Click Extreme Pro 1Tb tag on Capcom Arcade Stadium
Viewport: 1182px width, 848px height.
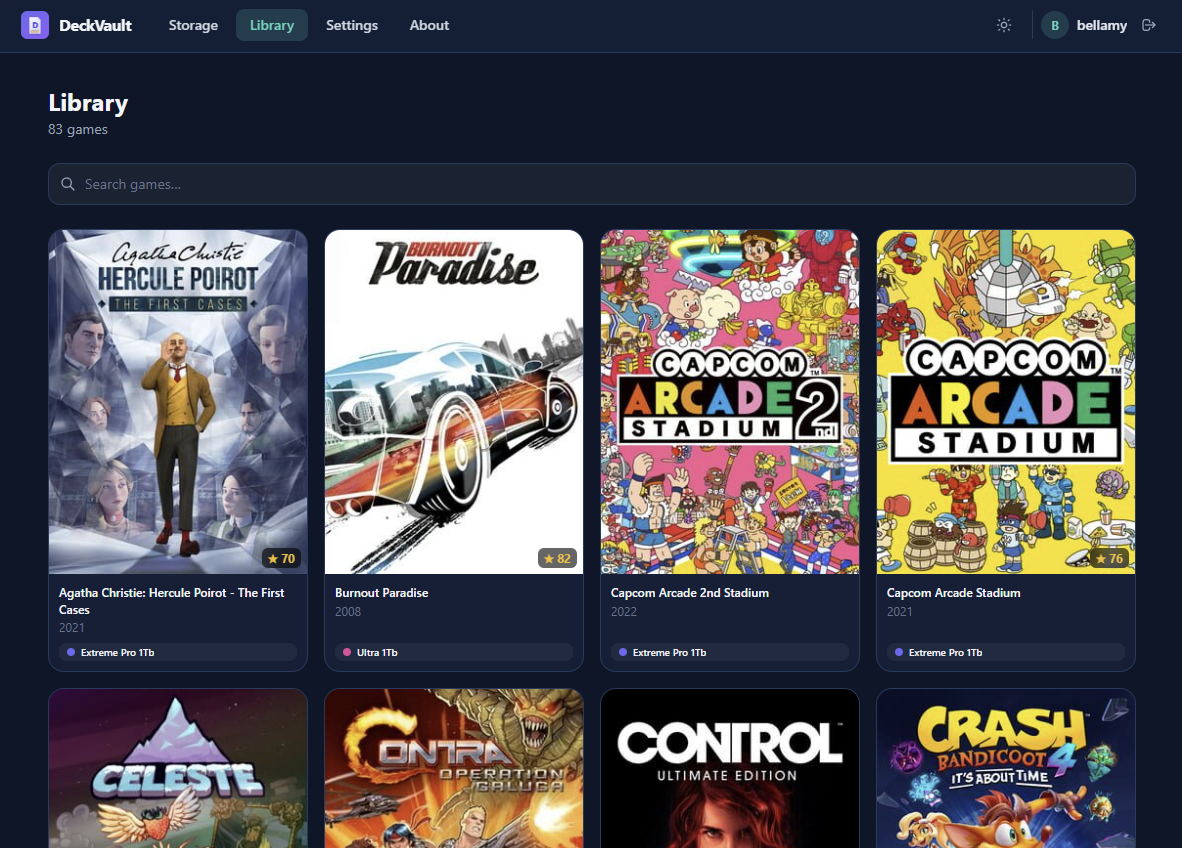[1006, 652]
